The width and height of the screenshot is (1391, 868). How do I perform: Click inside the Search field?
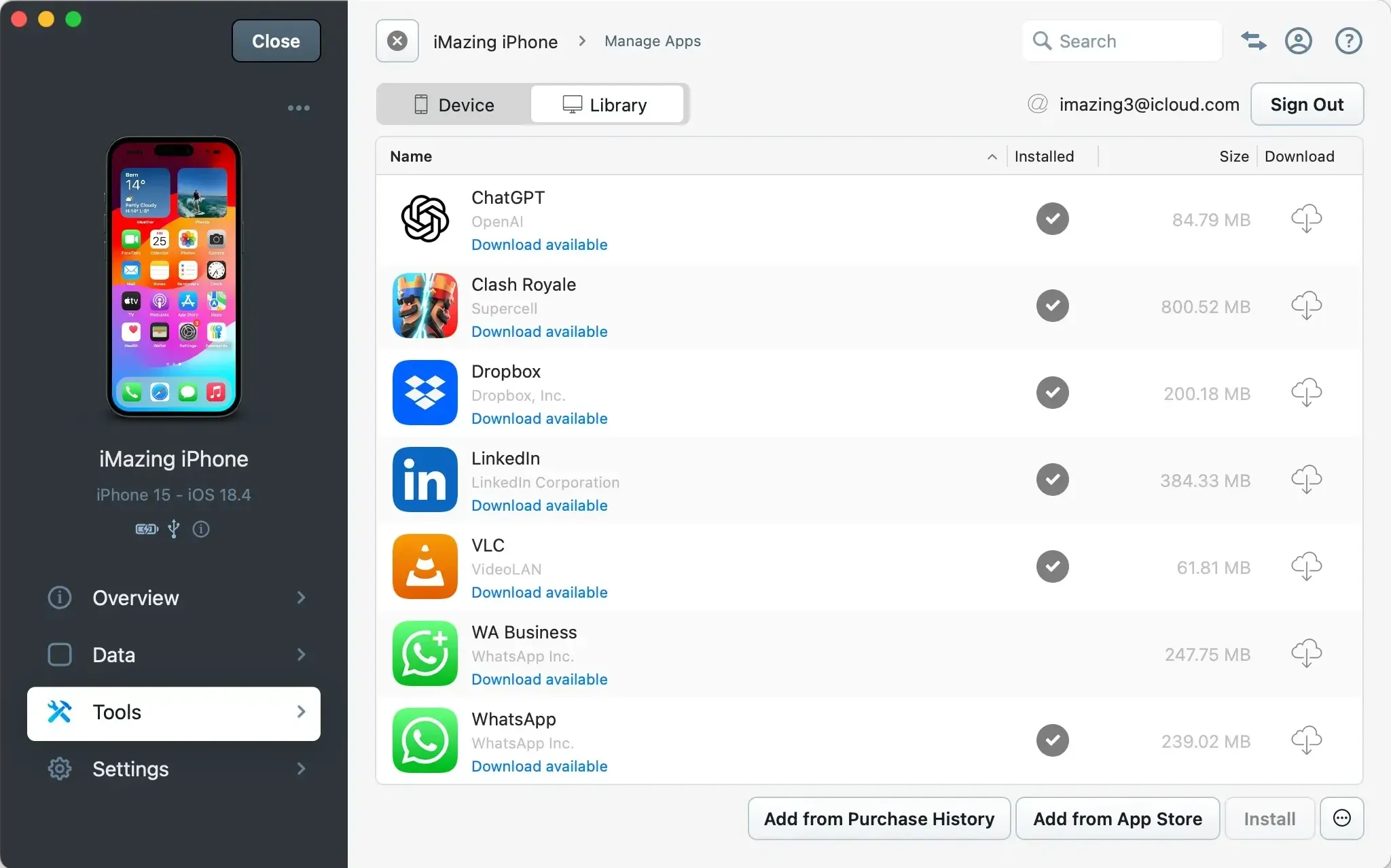[1121, 41]
